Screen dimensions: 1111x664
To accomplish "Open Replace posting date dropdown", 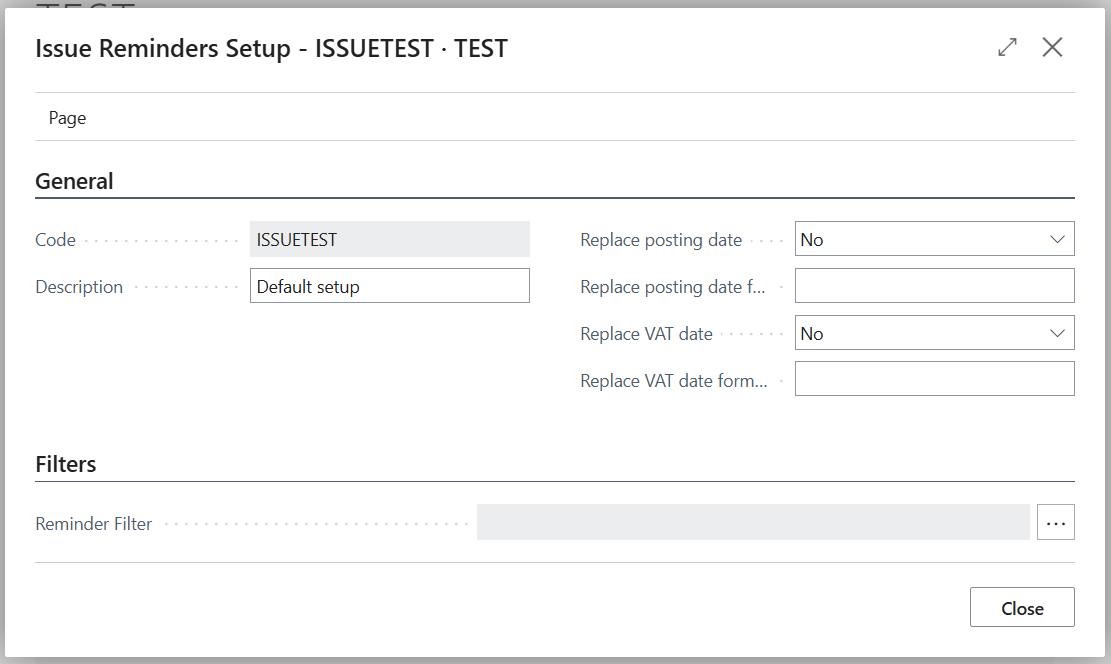I will tap(935, 240).
